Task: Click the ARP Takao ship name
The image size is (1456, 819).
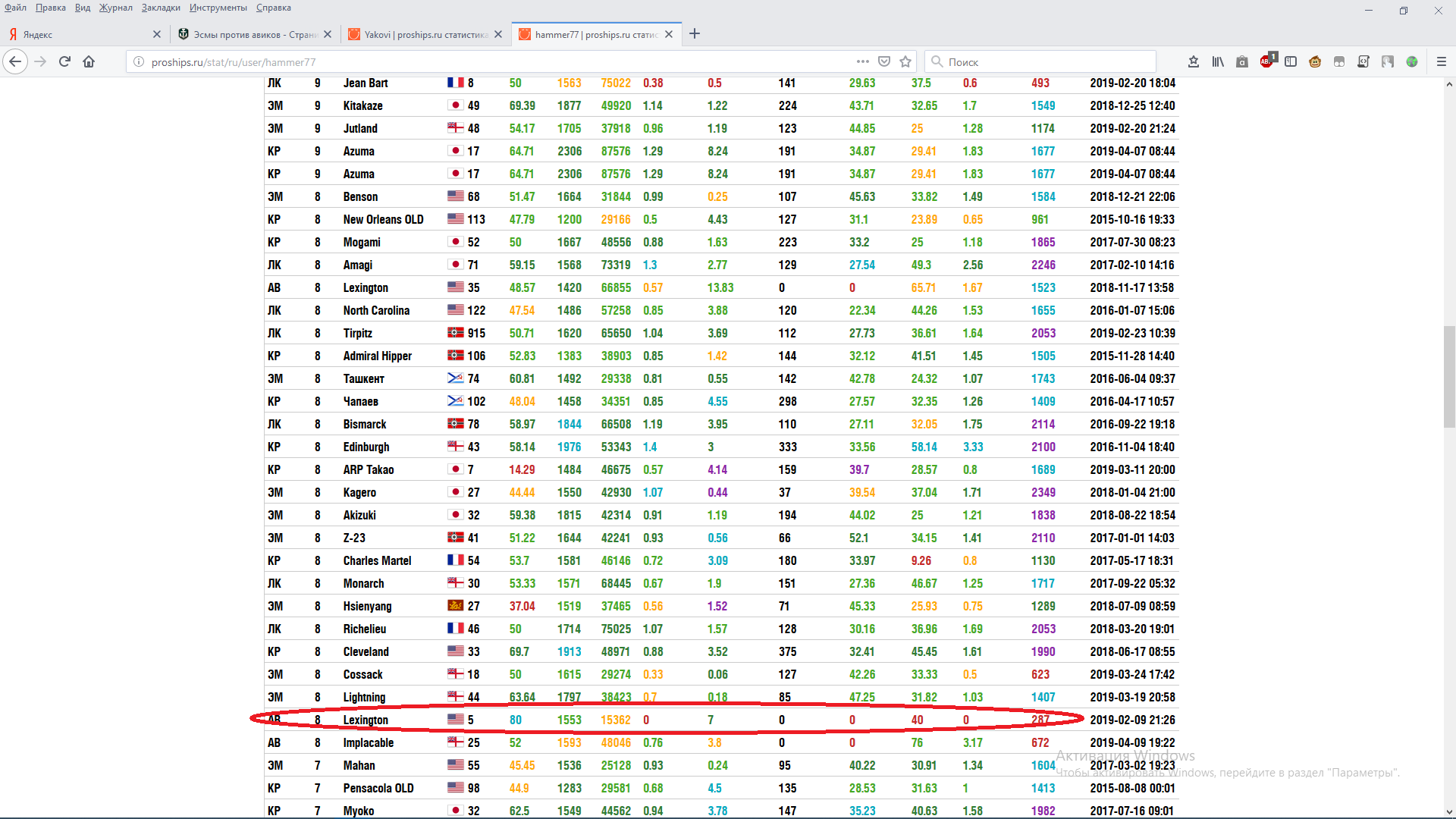Action: [369, 469]
